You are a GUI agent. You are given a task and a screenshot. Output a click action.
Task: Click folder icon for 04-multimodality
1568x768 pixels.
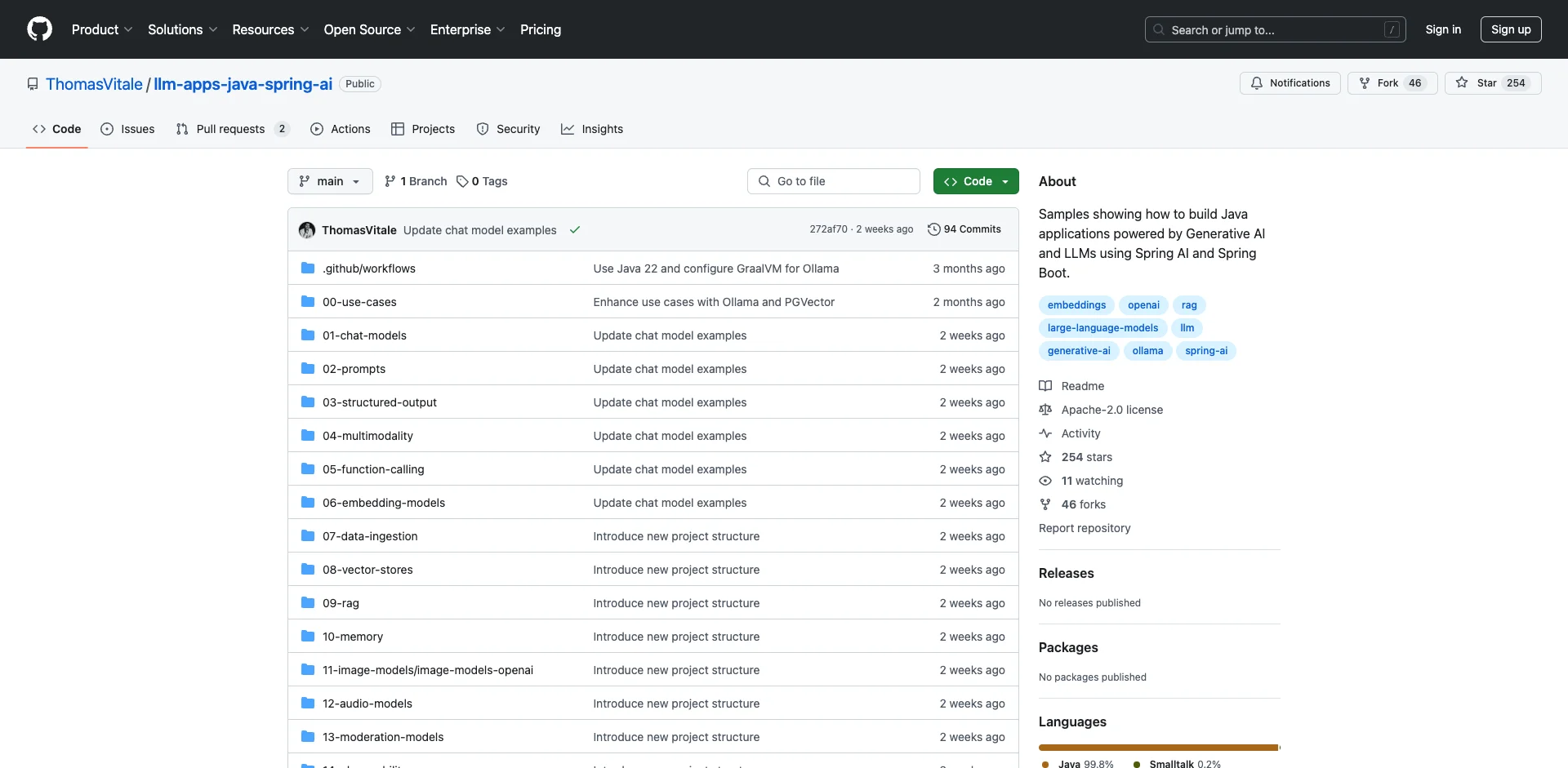tap(308, 436)
